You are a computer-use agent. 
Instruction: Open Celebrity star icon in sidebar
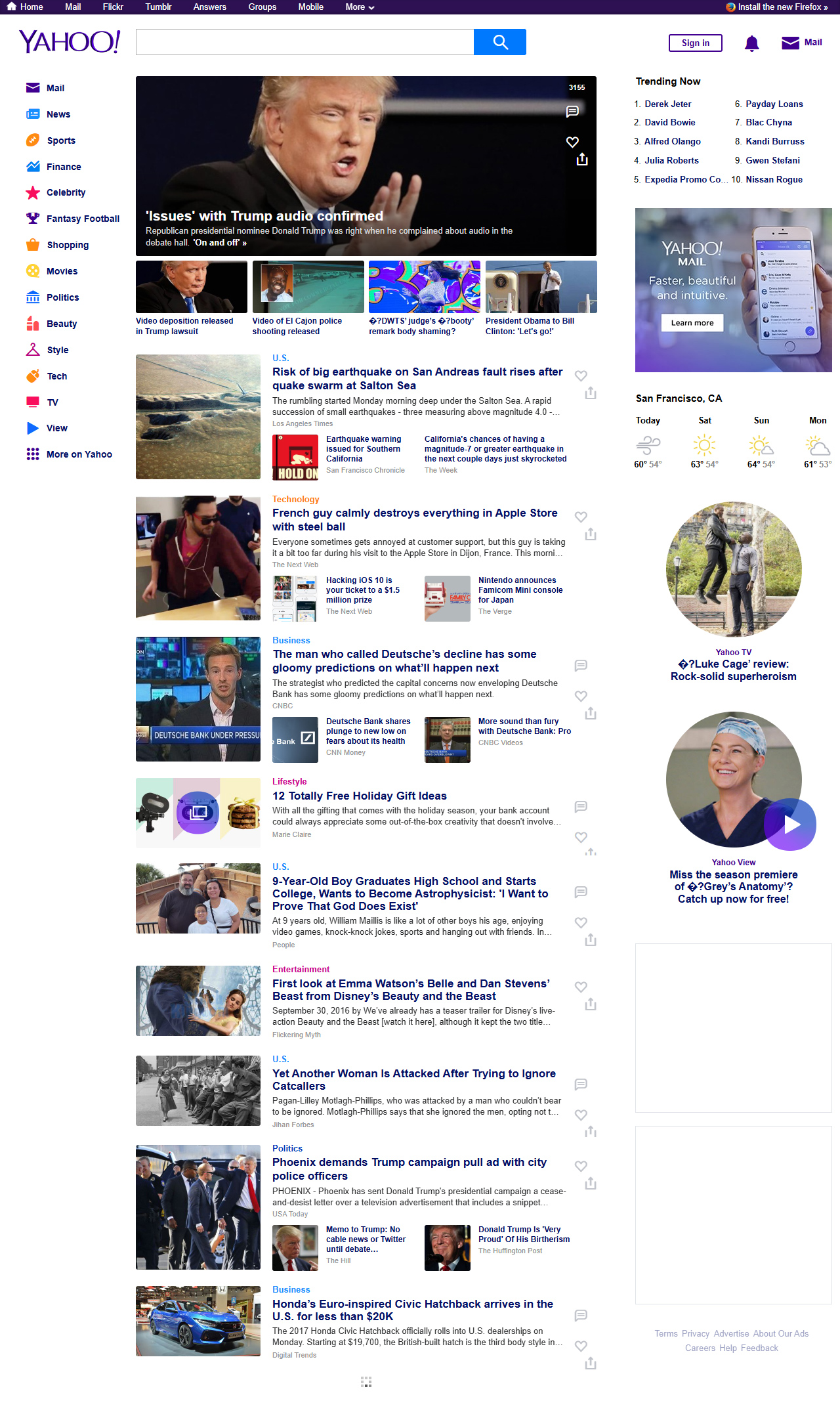coord(33,192)
